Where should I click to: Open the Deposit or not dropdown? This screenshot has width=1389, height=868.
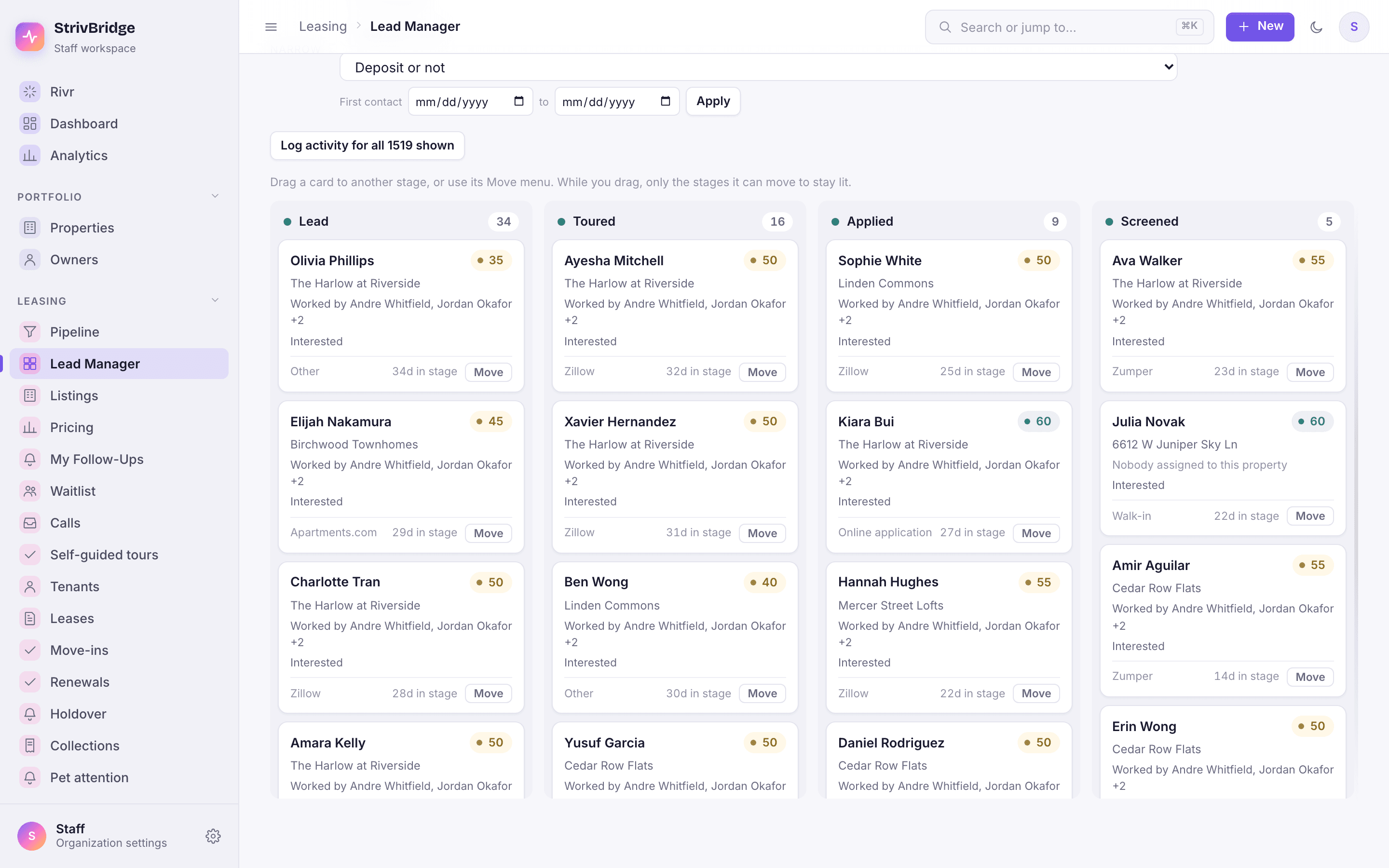(758, 67)
